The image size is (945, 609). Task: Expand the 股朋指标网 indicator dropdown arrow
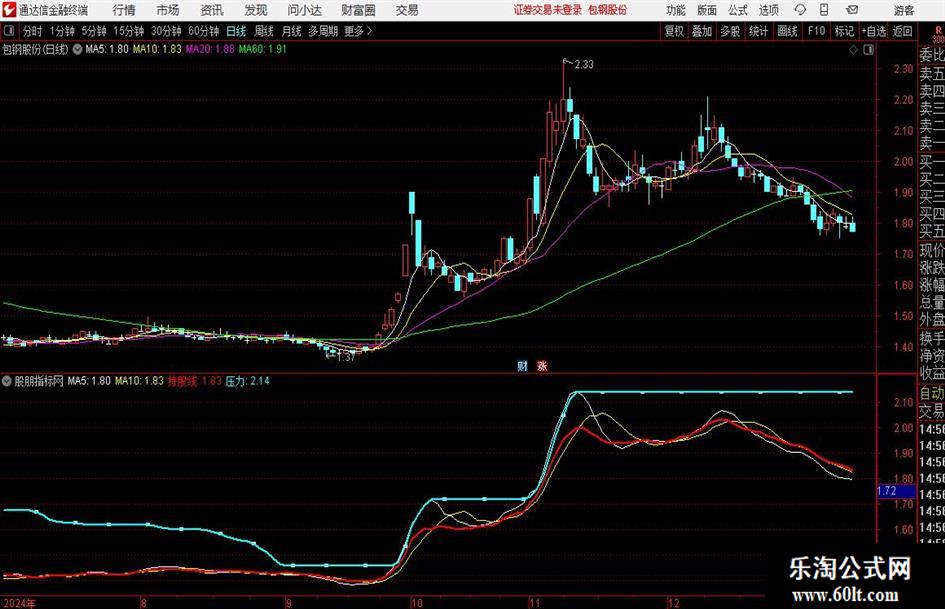(7, 381)
